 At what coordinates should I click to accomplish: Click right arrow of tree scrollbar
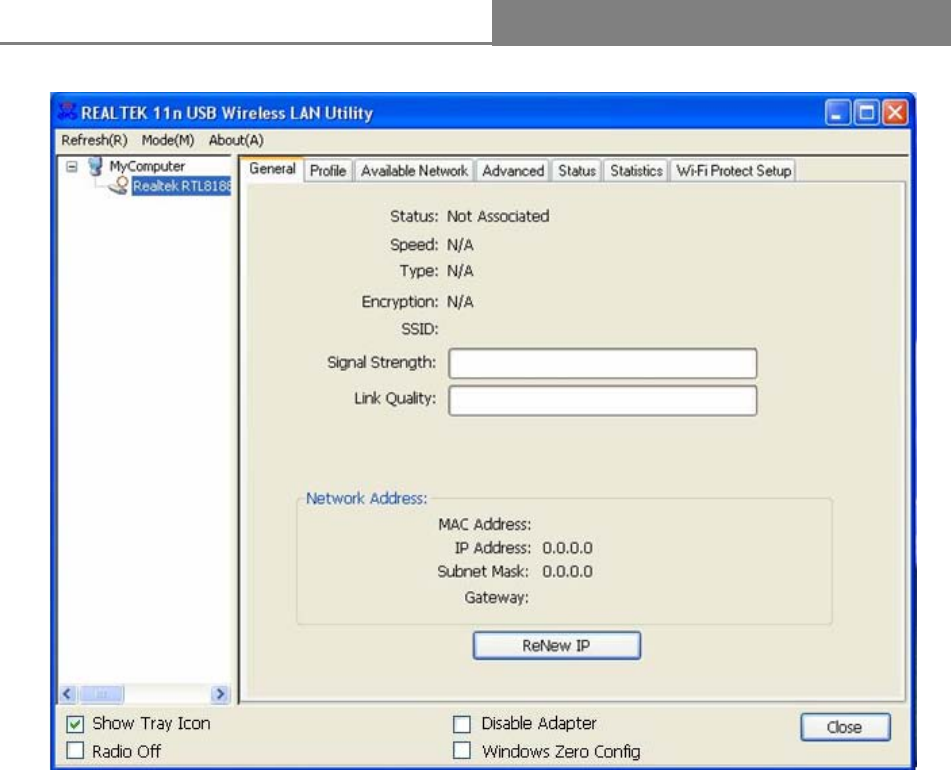221,694
